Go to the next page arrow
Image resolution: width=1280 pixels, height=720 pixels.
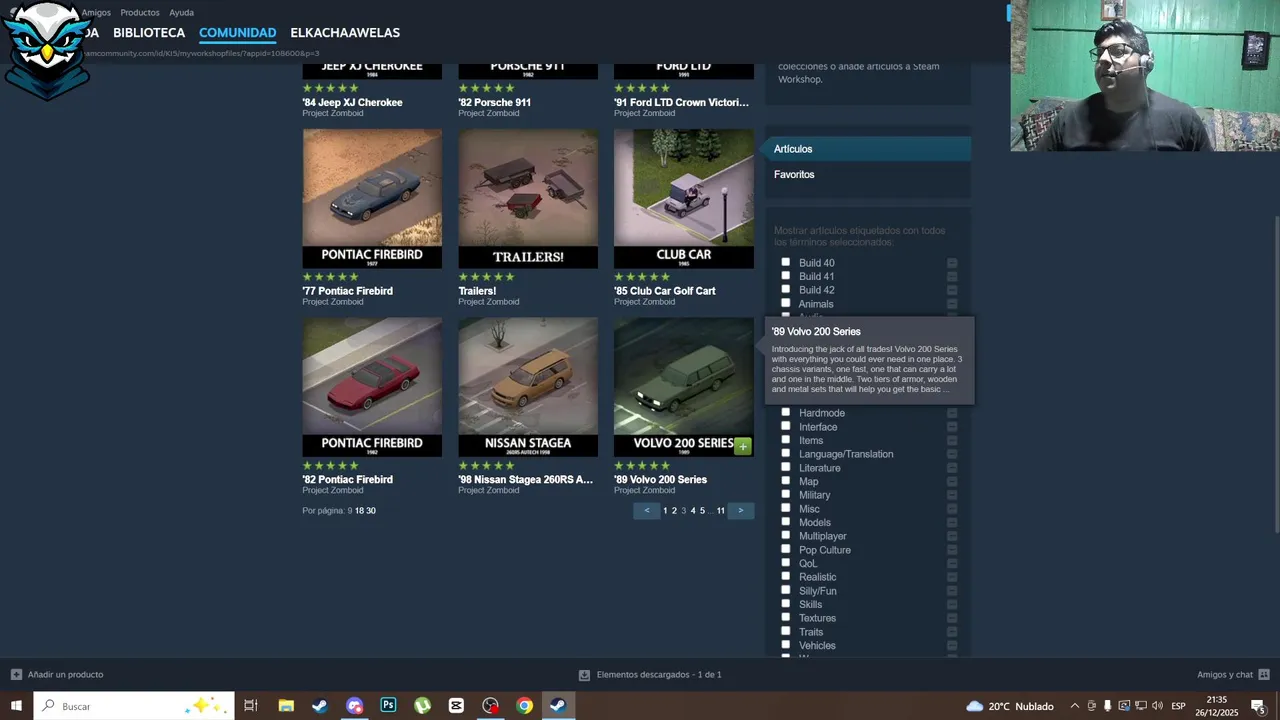[740, 510]
